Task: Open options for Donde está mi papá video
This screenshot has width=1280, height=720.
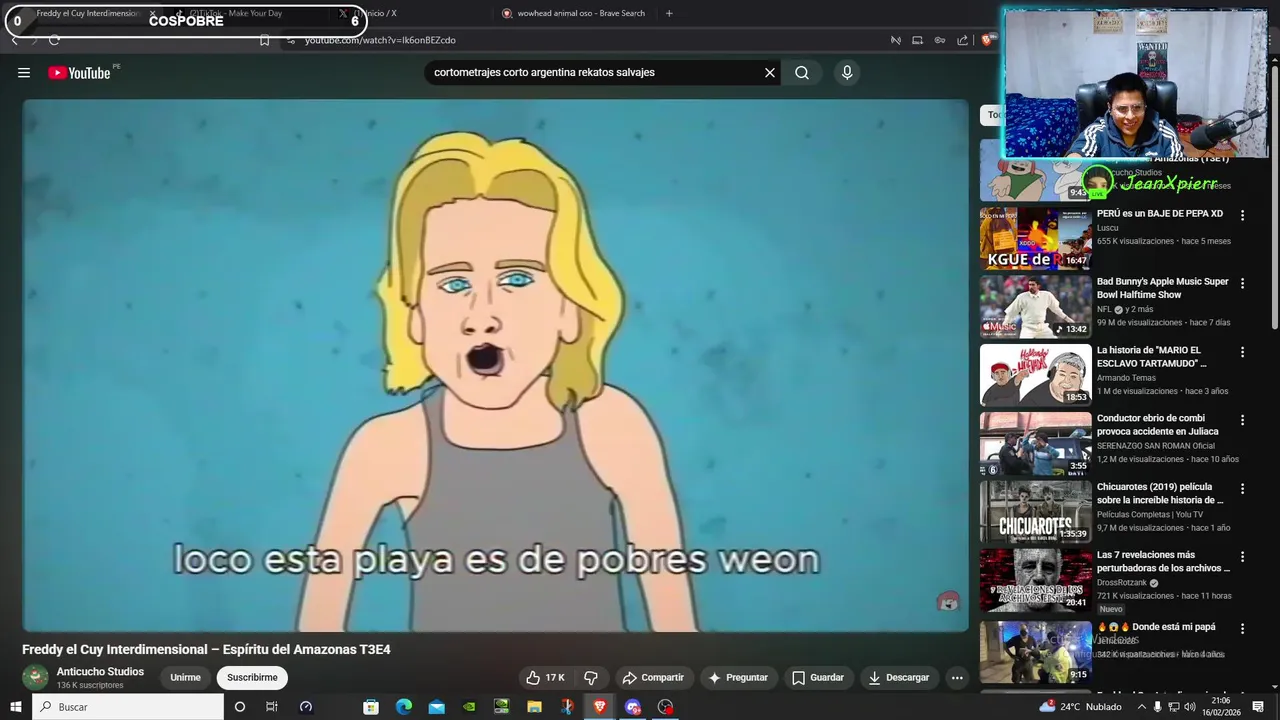Action: [1243, 629]
